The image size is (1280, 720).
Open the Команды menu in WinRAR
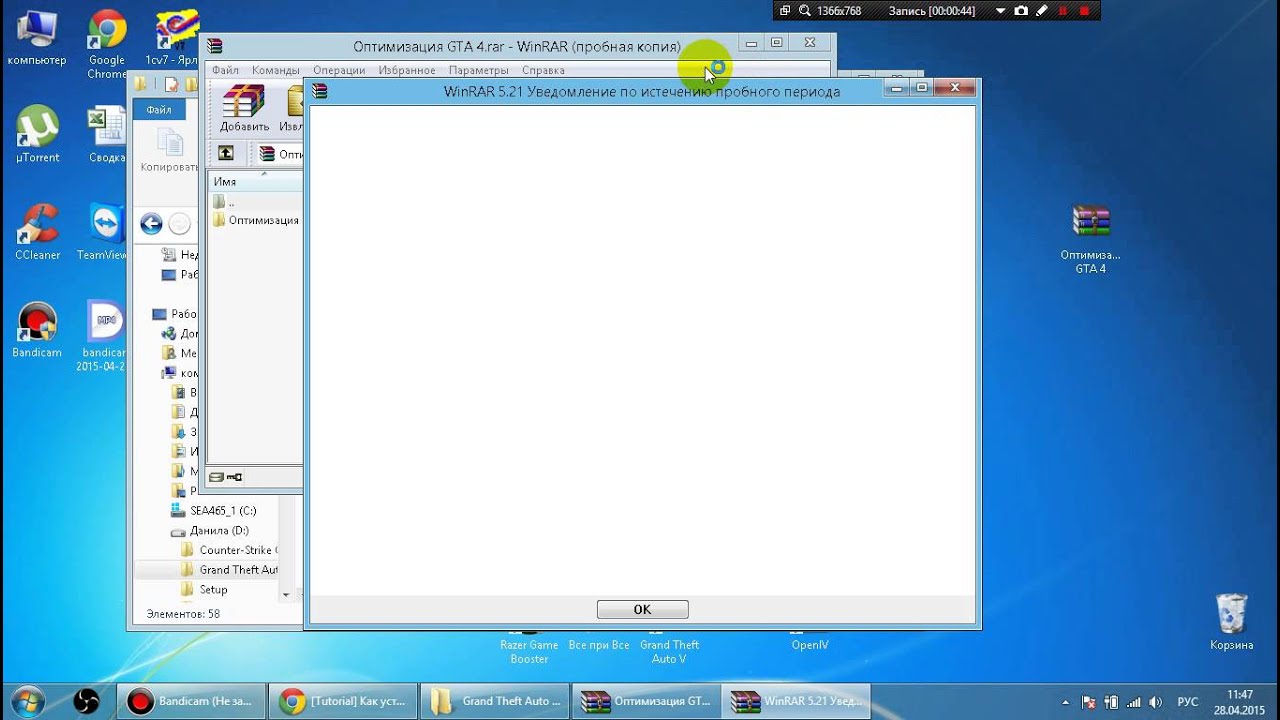[x=276, y=70]
